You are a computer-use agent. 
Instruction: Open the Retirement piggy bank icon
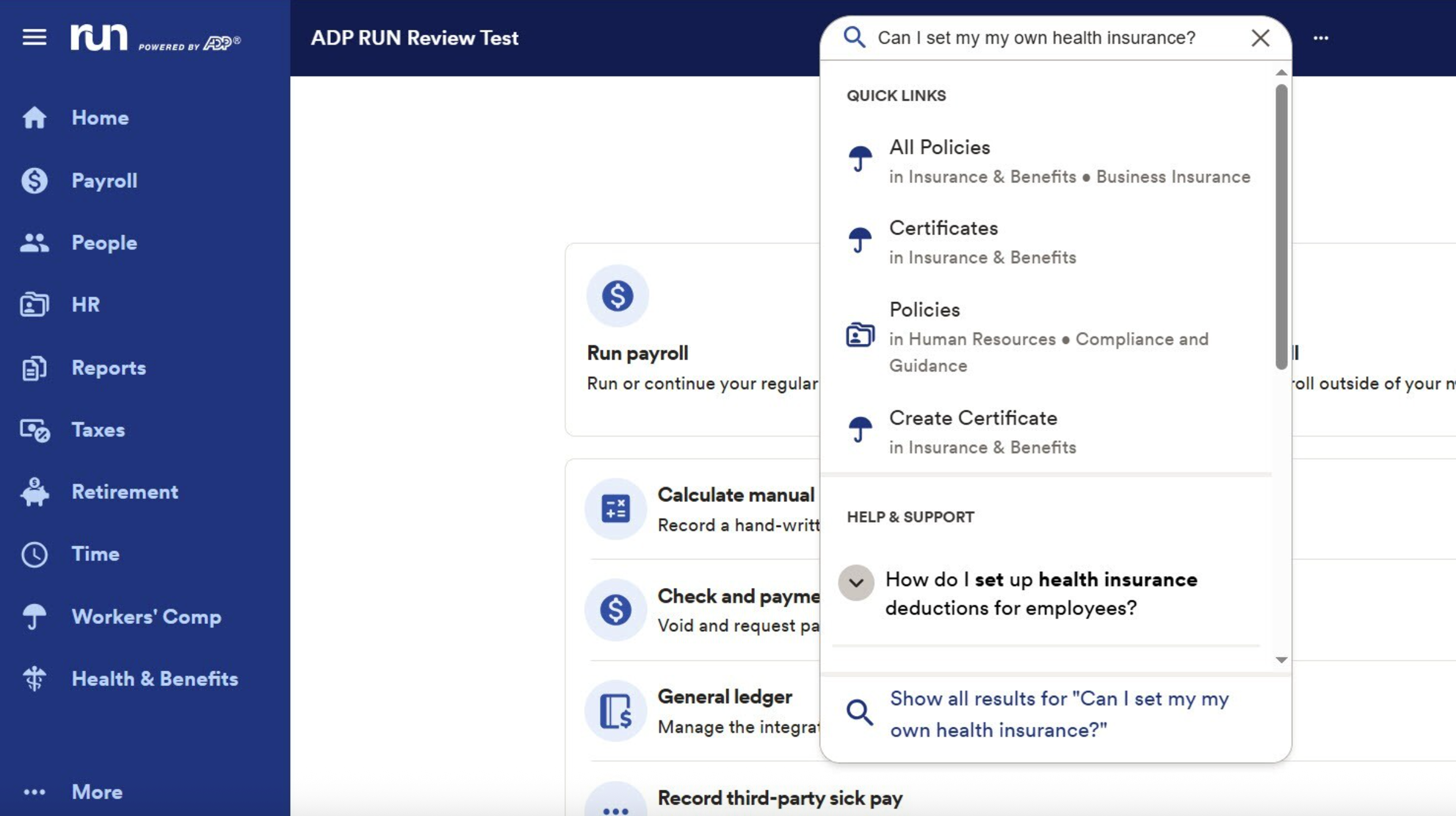[34, 492]
